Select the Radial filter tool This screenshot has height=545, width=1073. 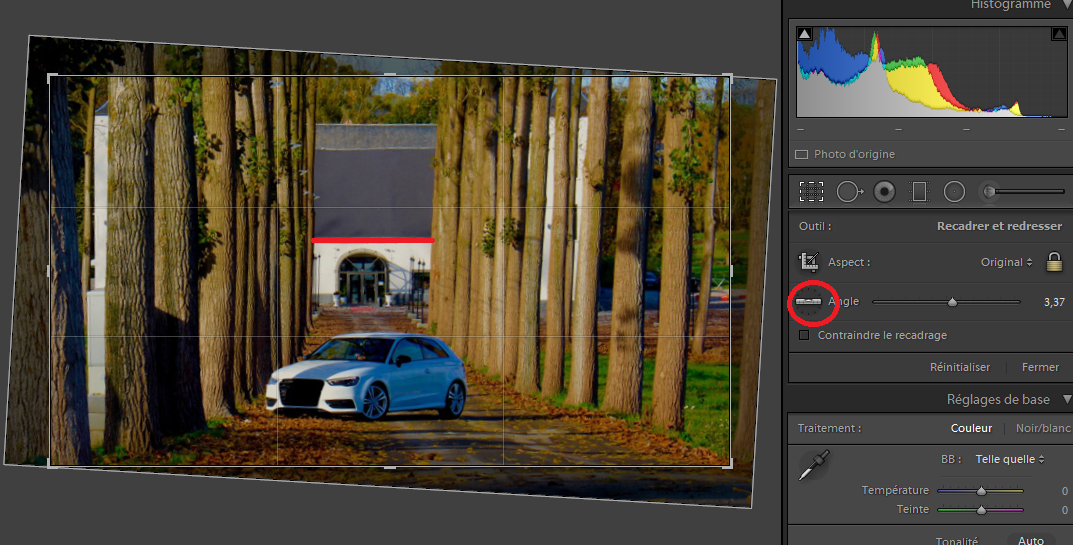[954, 191]
